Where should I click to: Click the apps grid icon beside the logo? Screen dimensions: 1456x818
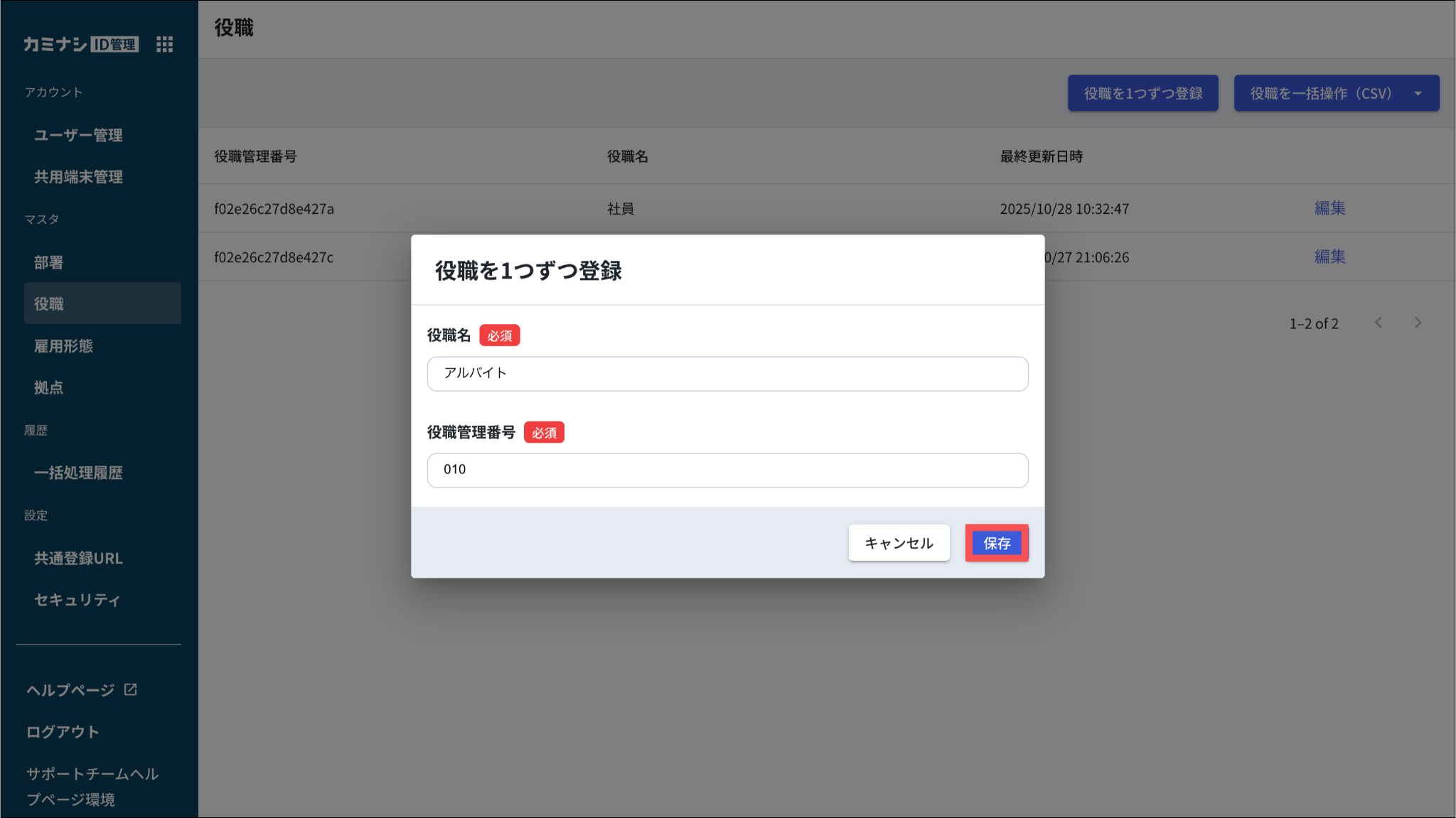[x=164, y=44]
